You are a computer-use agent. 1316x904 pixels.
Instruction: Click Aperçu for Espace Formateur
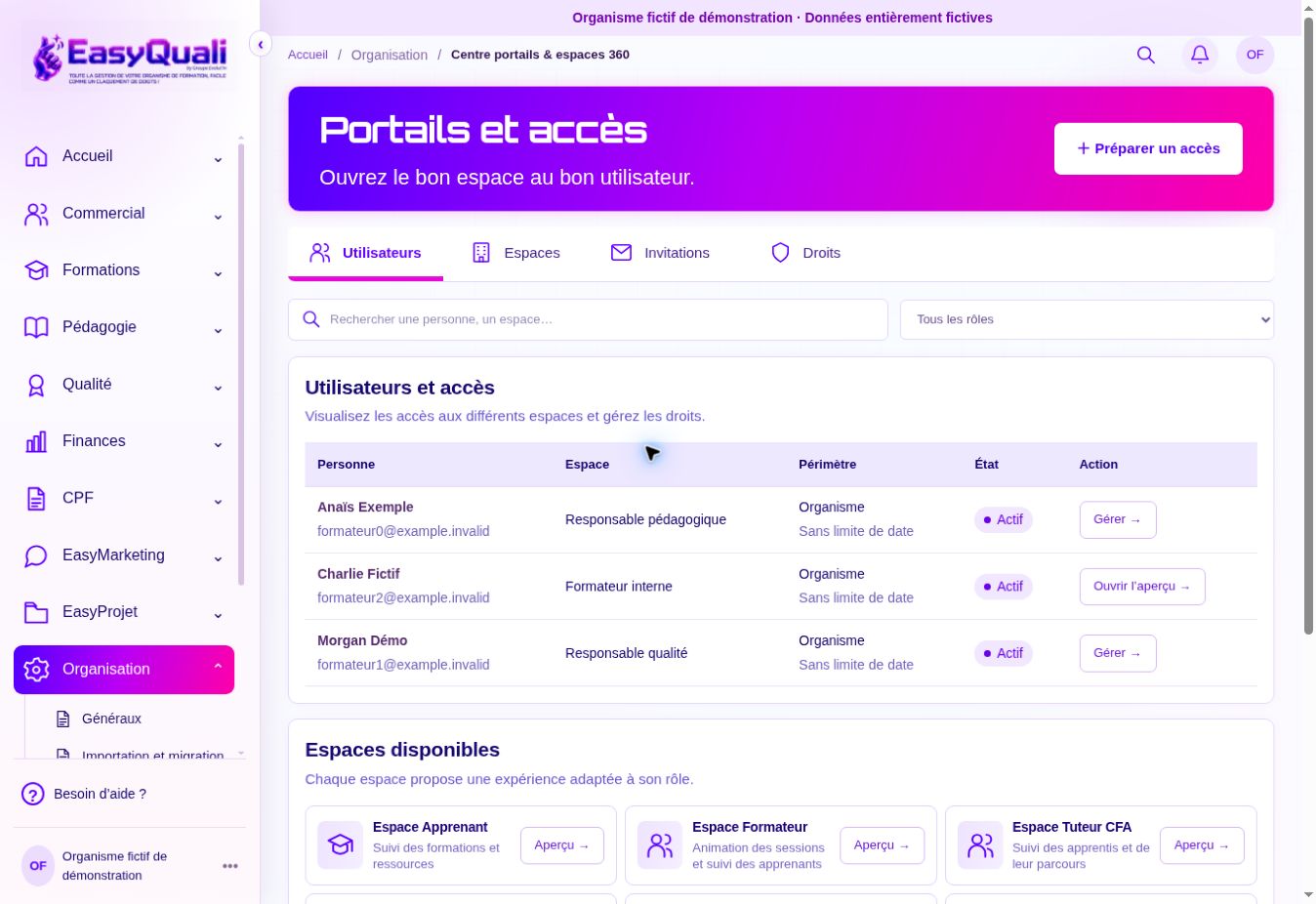click(882, 845)
